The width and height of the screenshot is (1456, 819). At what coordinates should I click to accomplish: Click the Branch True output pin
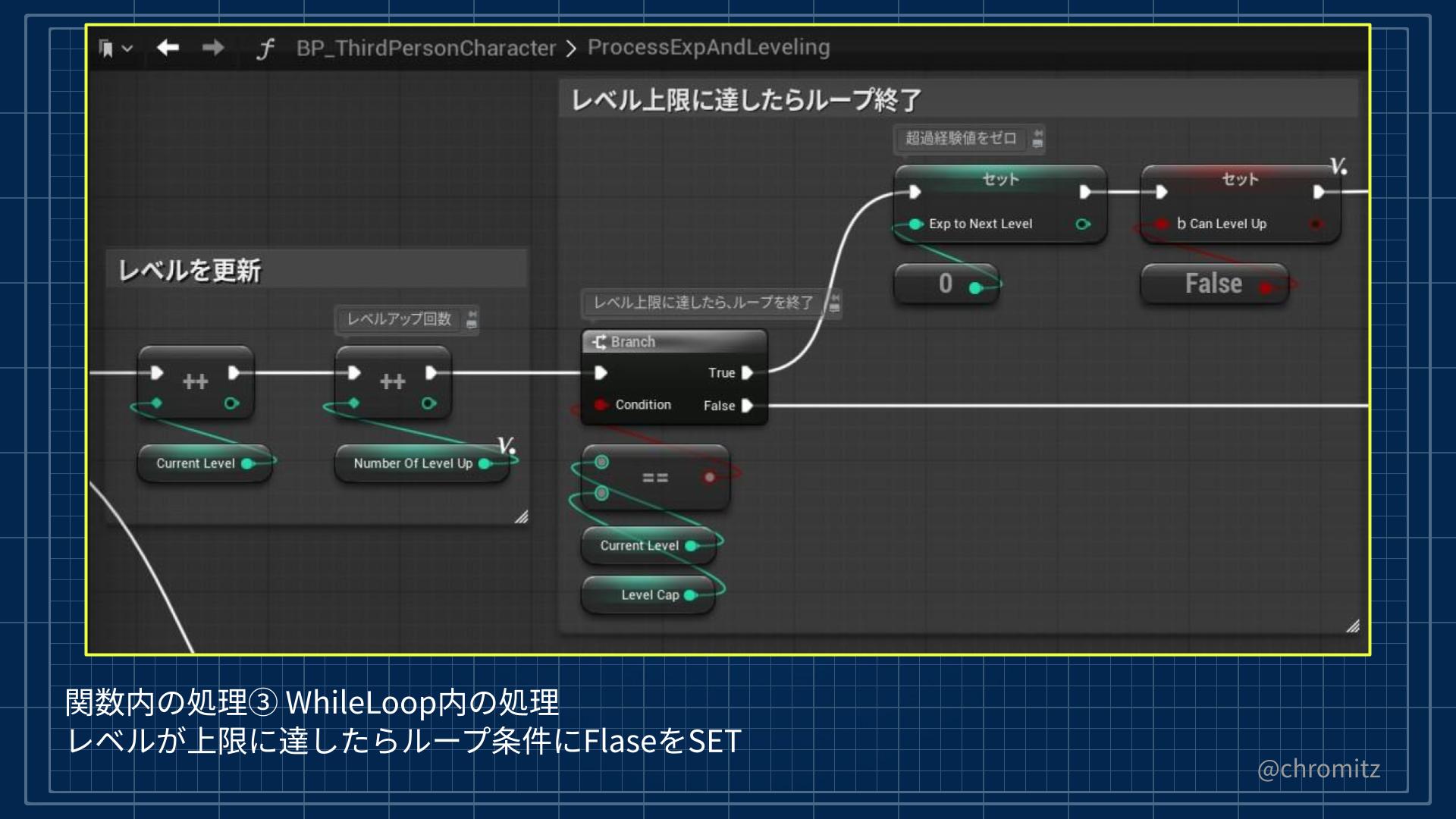[747, 372]
